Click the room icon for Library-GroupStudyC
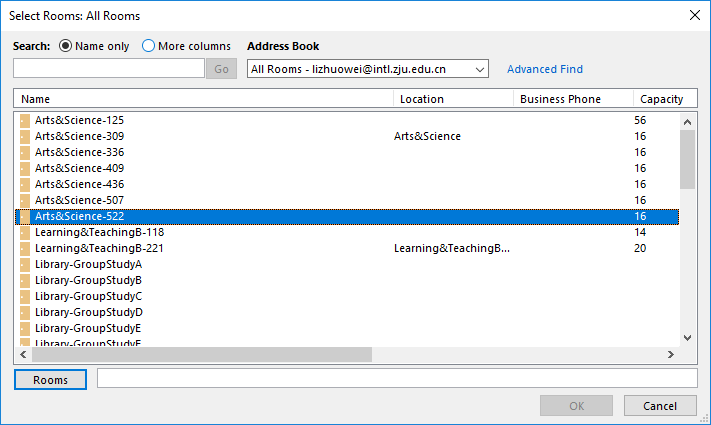Viewport: 711px width, 425px height. 25,296
